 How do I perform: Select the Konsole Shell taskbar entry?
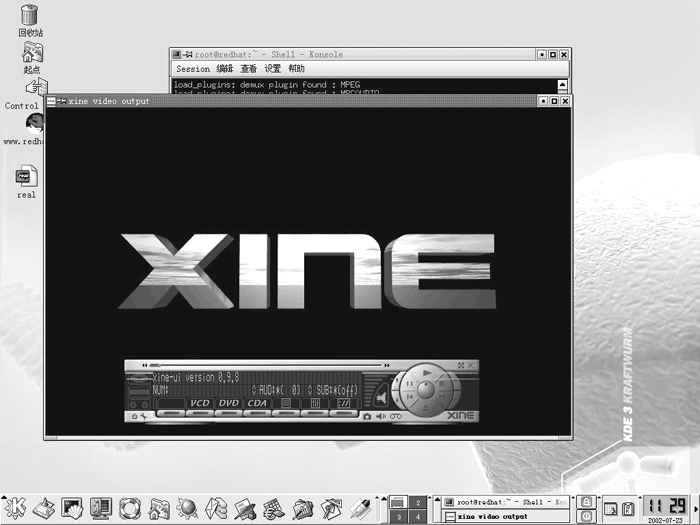point(505,501)
